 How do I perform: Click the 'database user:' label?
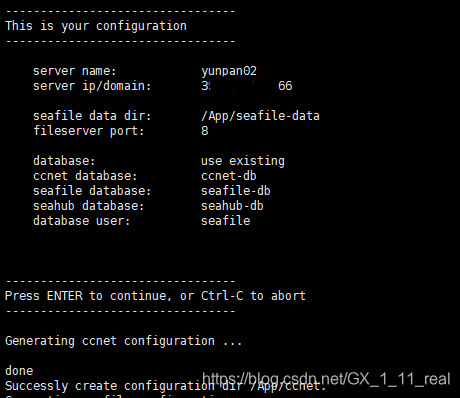82,221
